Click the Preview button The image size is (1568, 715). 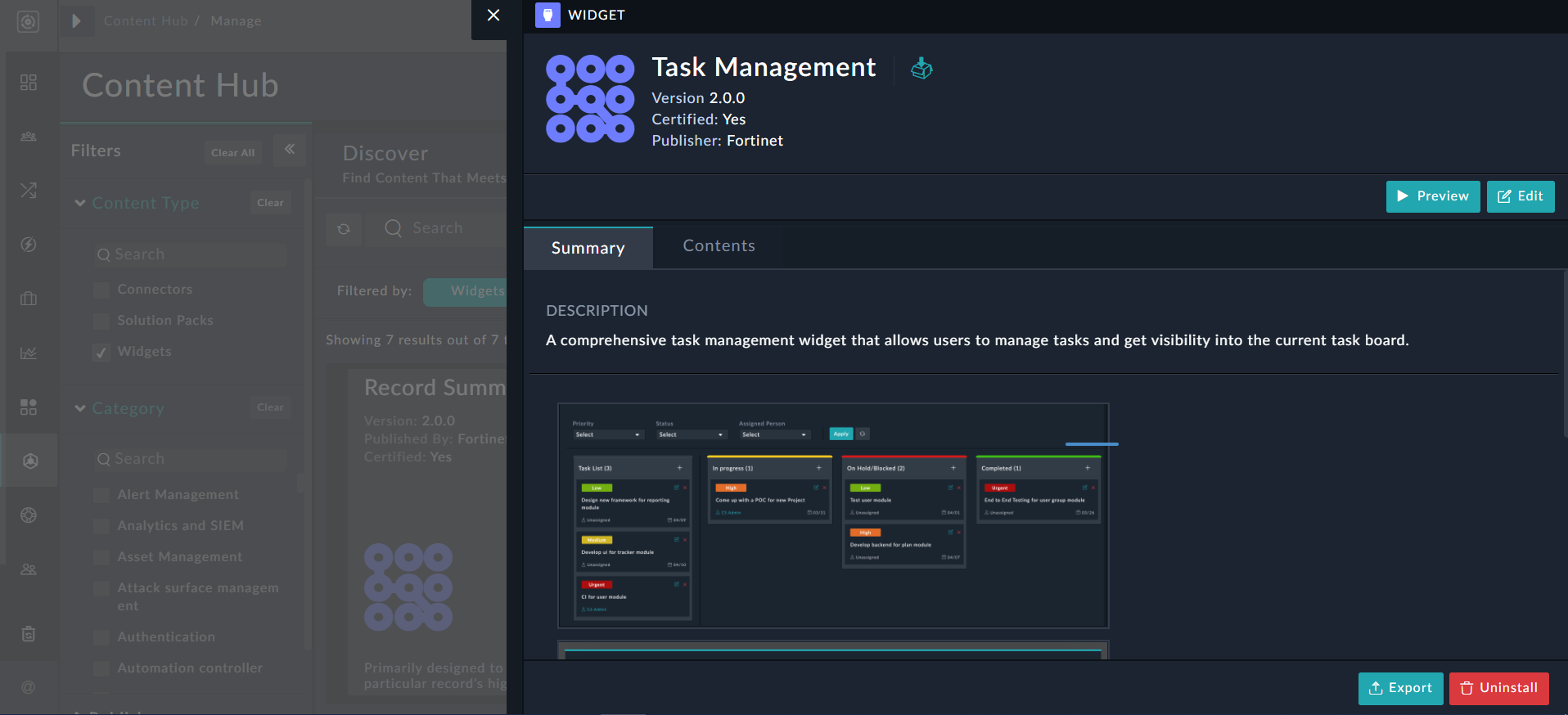click(x=1432, y=196)
